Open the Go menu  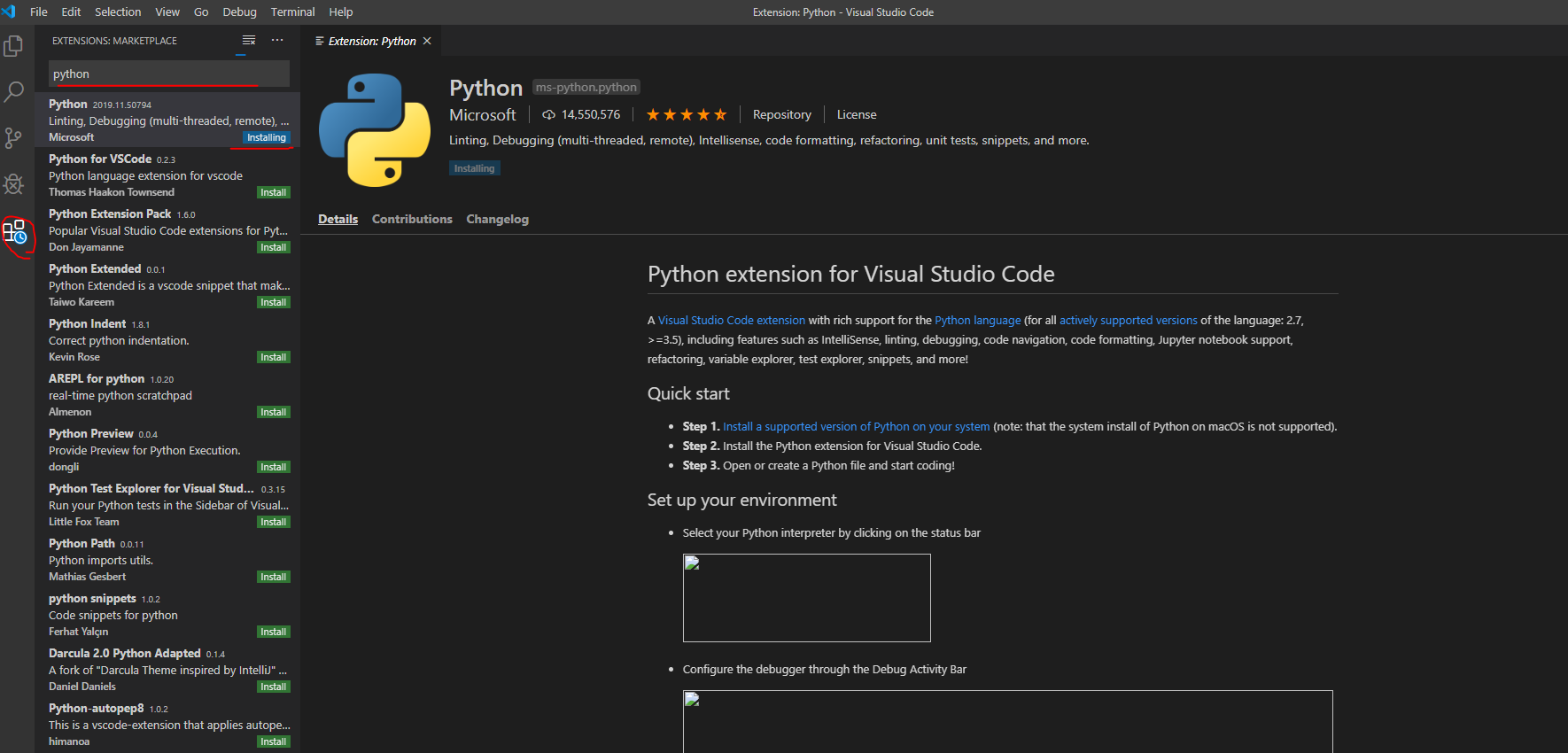pos(201,12)
